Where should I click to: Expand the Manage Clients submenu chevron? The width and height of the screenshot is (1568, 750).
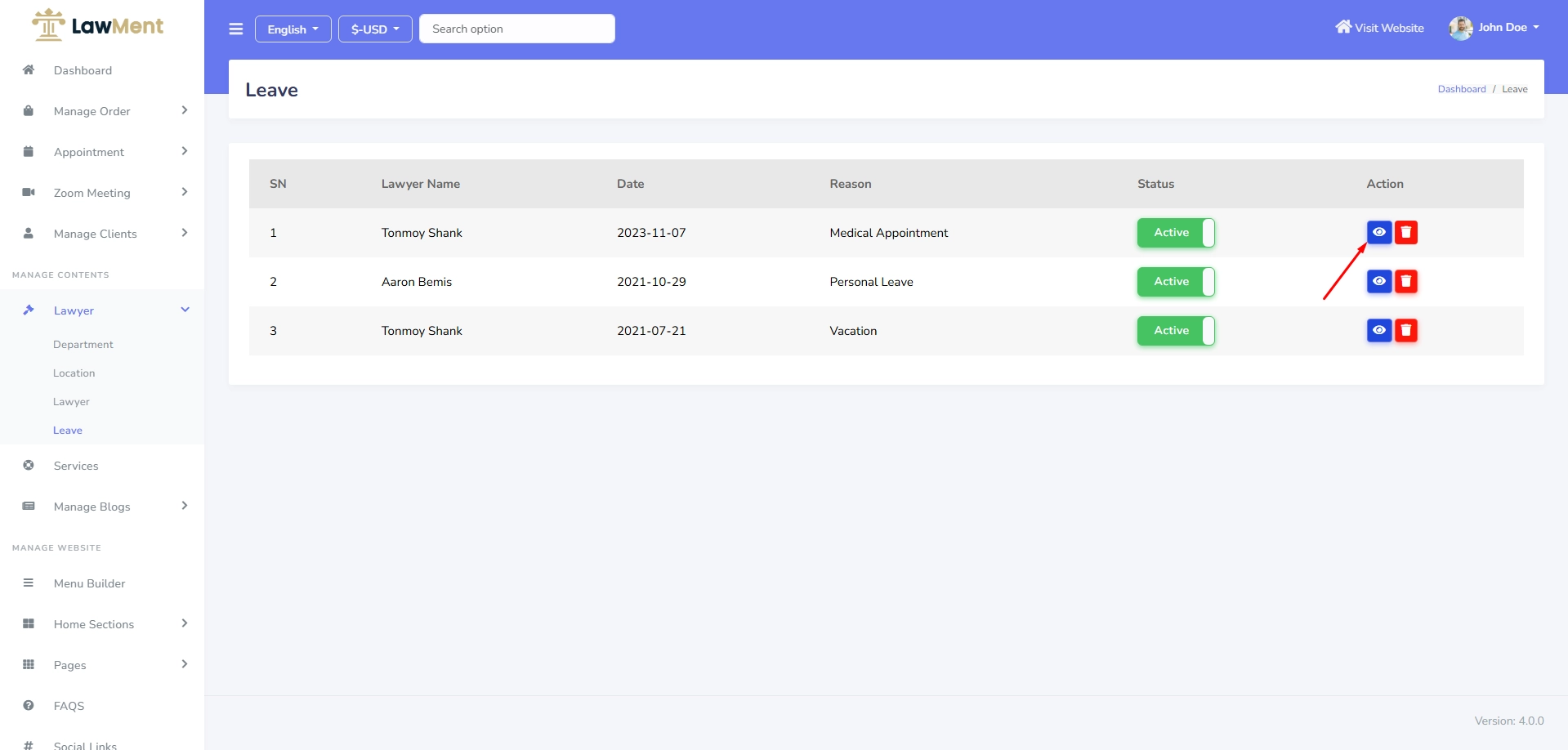coord(185,233)
